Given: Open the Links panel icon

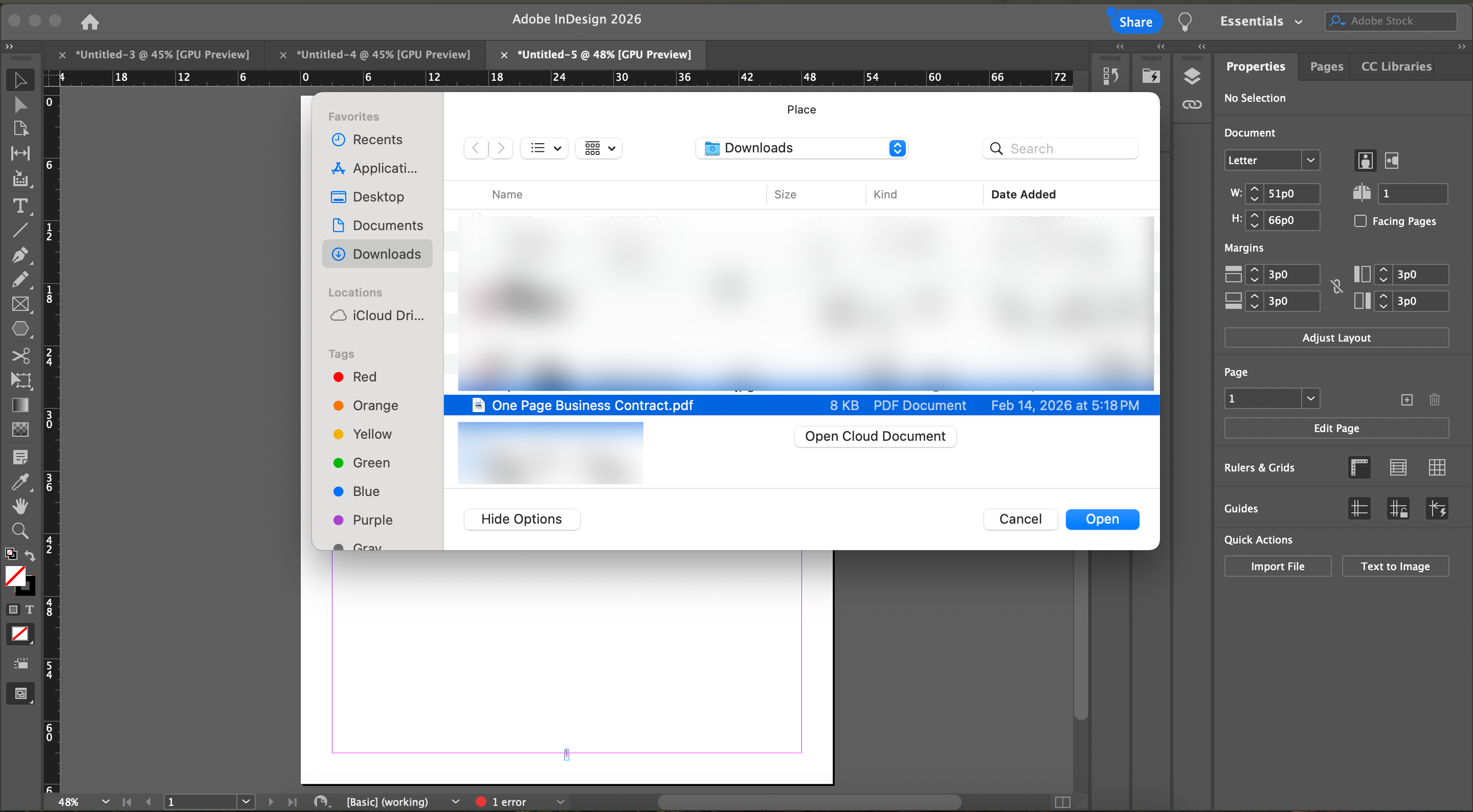Looking at the screenshot, I should (x=1192, y=105).
